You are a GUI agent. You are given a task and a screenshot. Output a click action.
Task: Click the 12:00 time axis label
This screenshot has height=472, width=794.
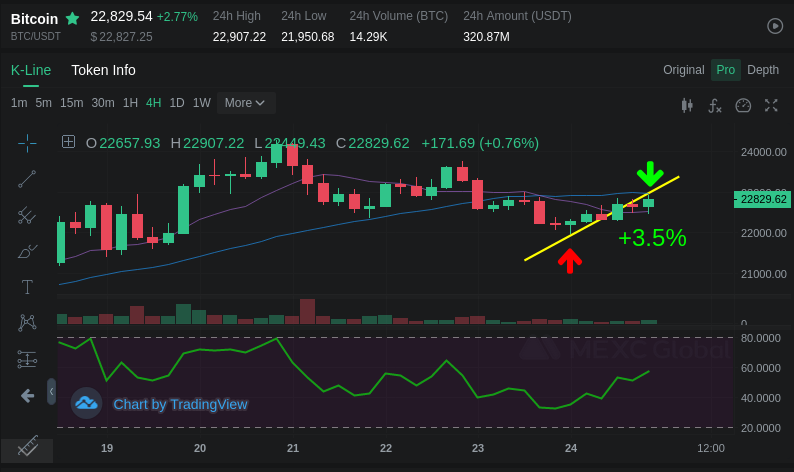pos(711,448)
